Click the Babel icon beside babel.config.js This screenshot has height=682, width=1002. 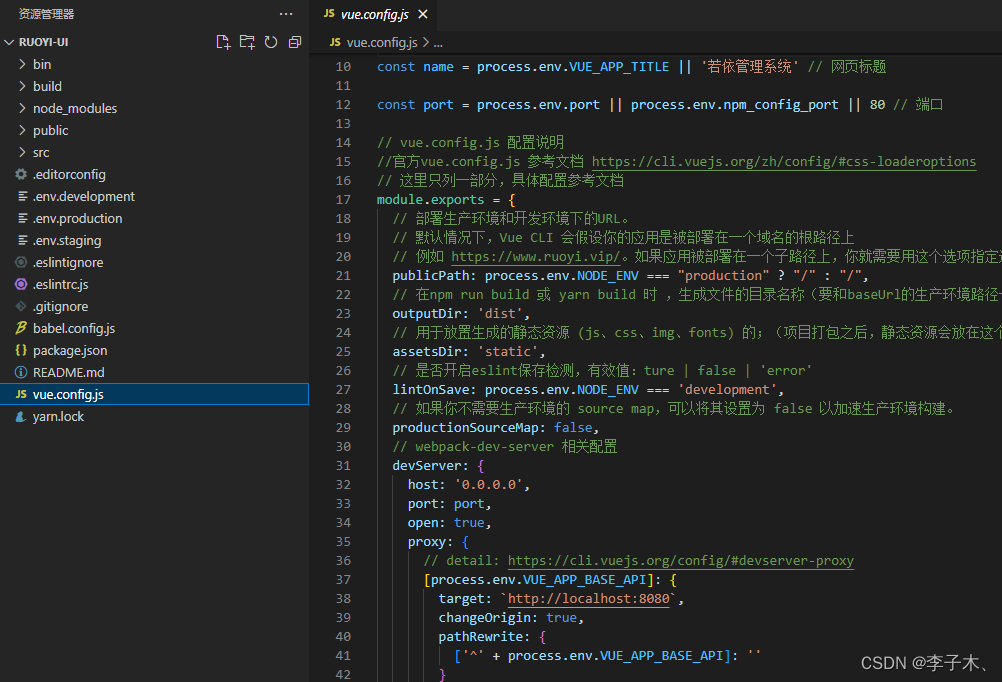pos(21,328)
